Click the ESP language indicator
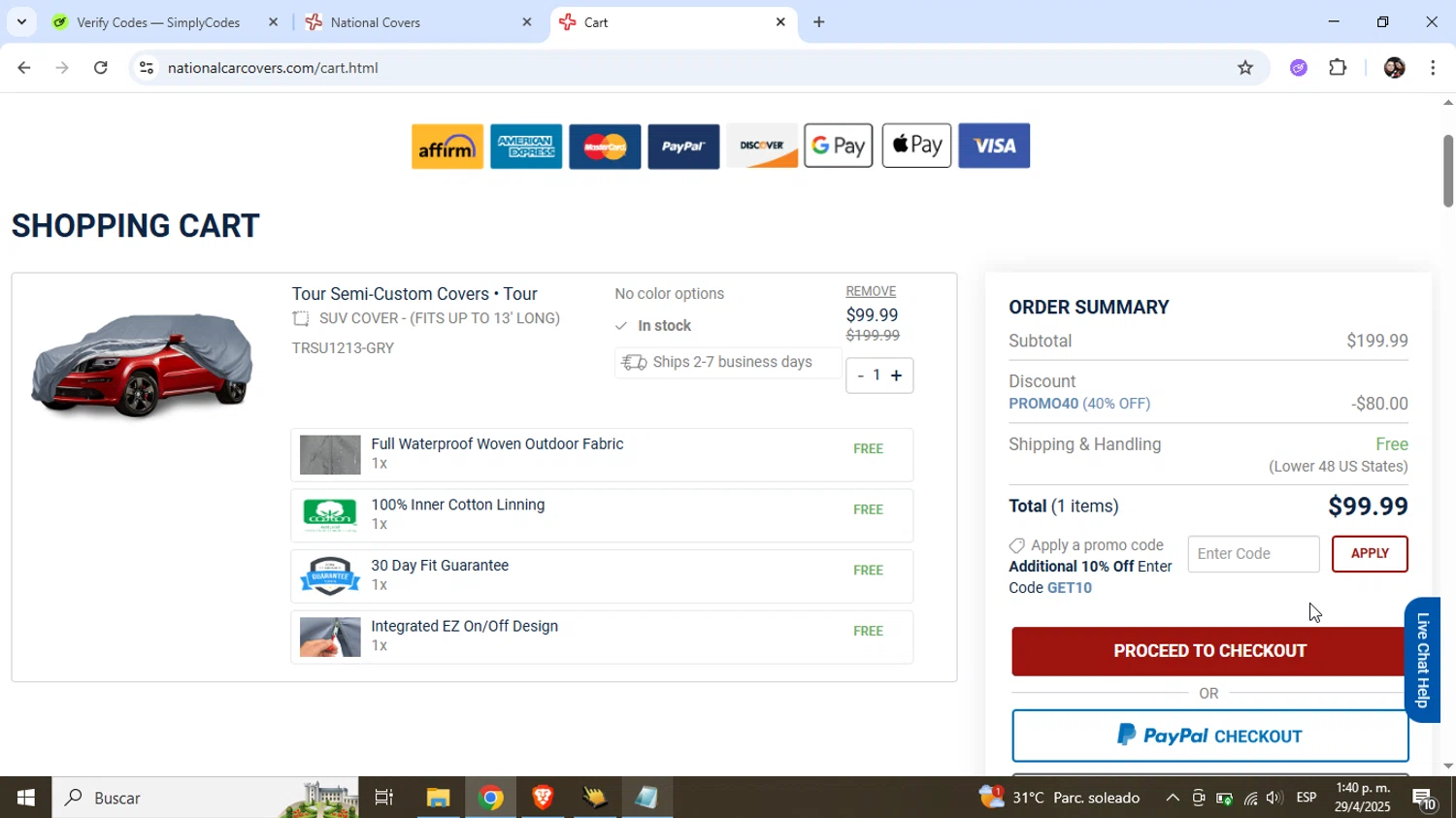 coord(1307,798)
